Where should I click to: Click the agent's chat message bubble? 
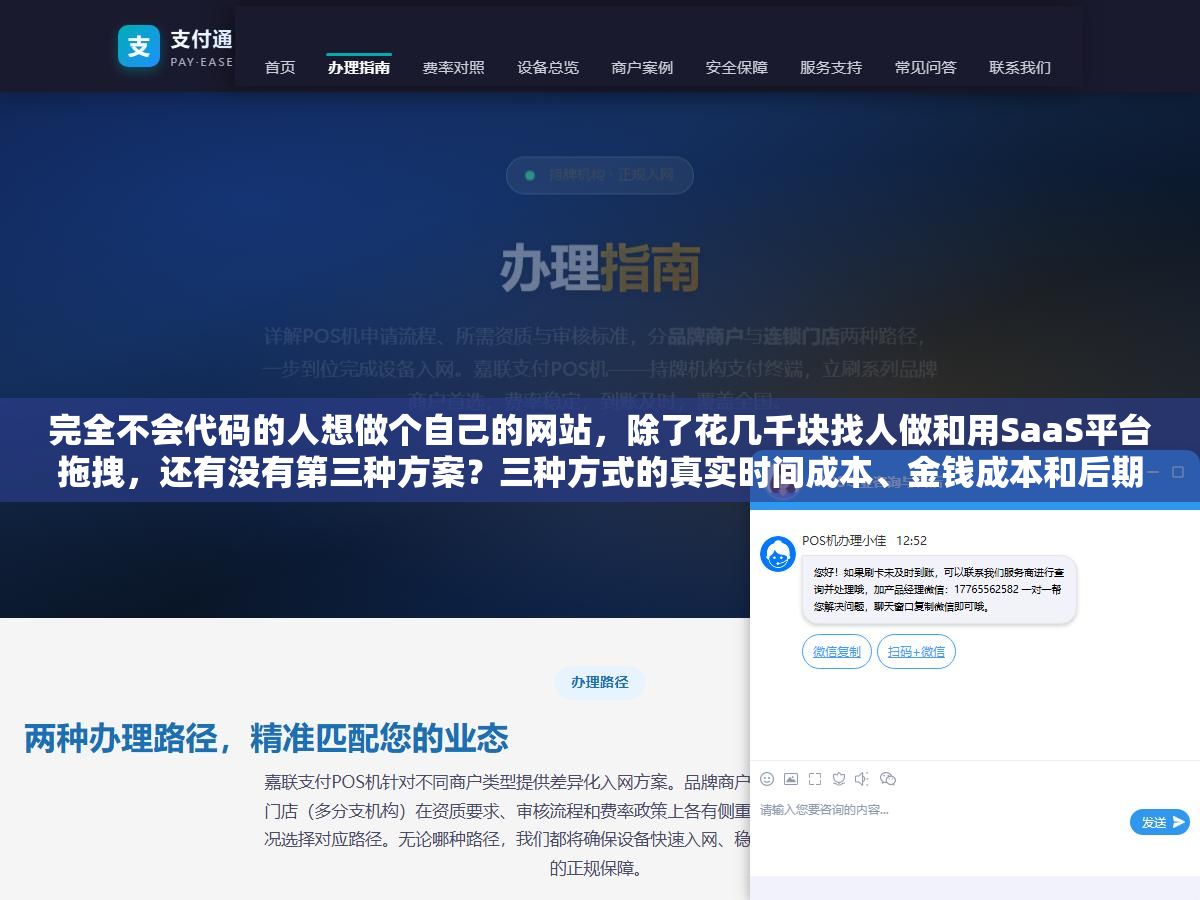pos(939,590)
